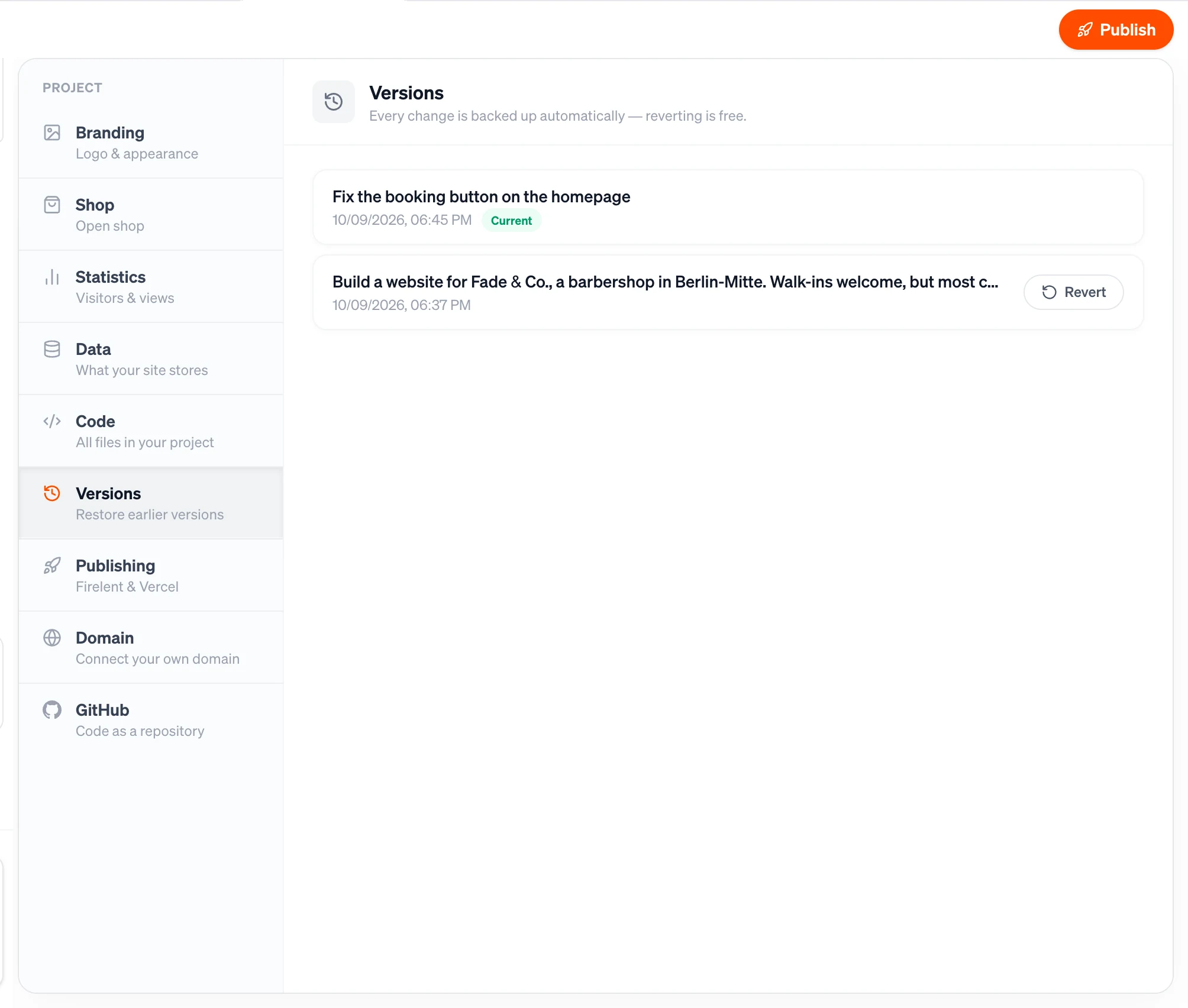Click "Restore earlier versions" subtitle
Screen dimensions: 1188x1008
tap(150, 515)
